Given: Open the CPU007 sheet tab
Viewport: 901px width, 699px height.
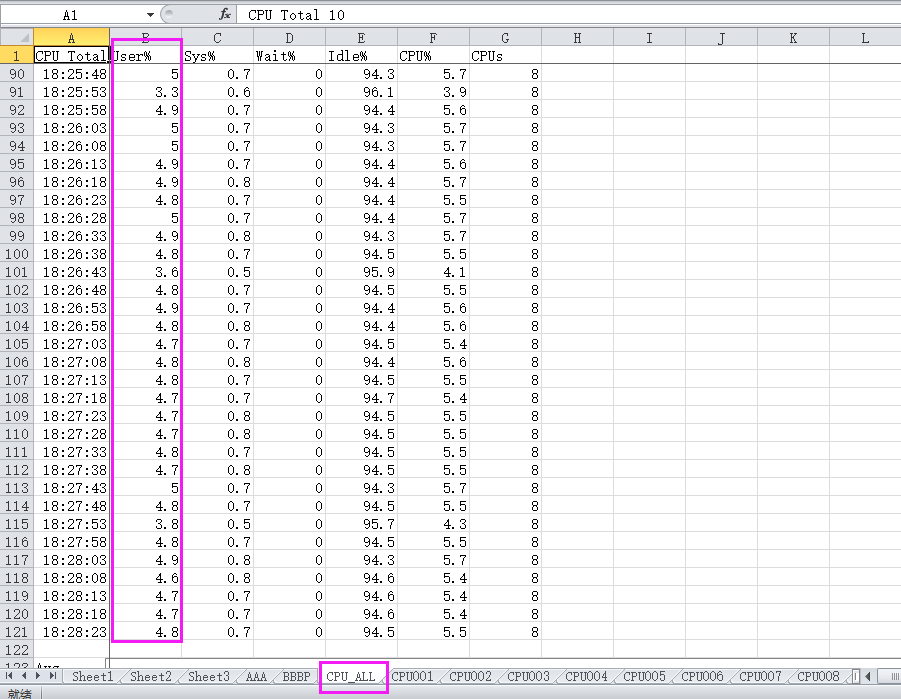Looking at the screenshot, I should (x=760, y=677).
